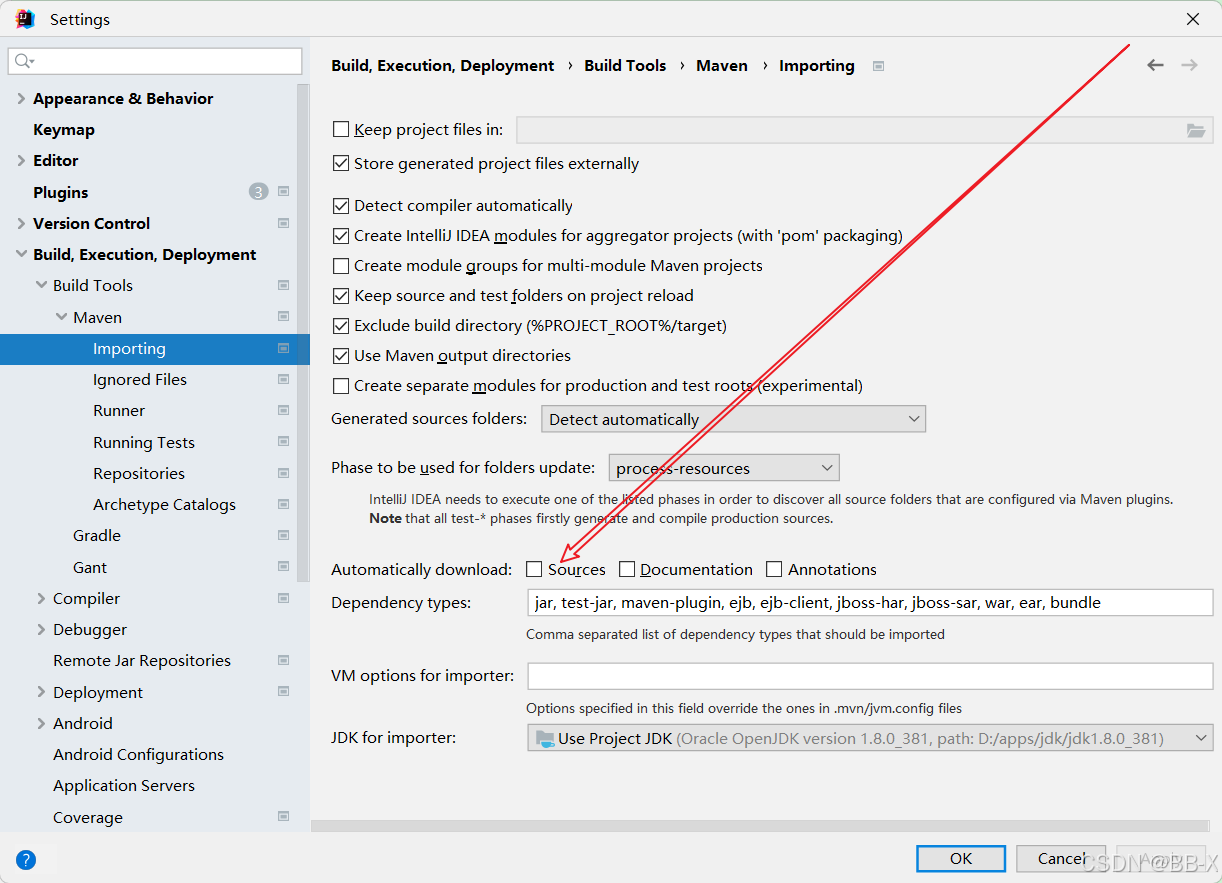1222x883 pixels.
Task: Expand the Version Control section
Action: coord(21,223)
